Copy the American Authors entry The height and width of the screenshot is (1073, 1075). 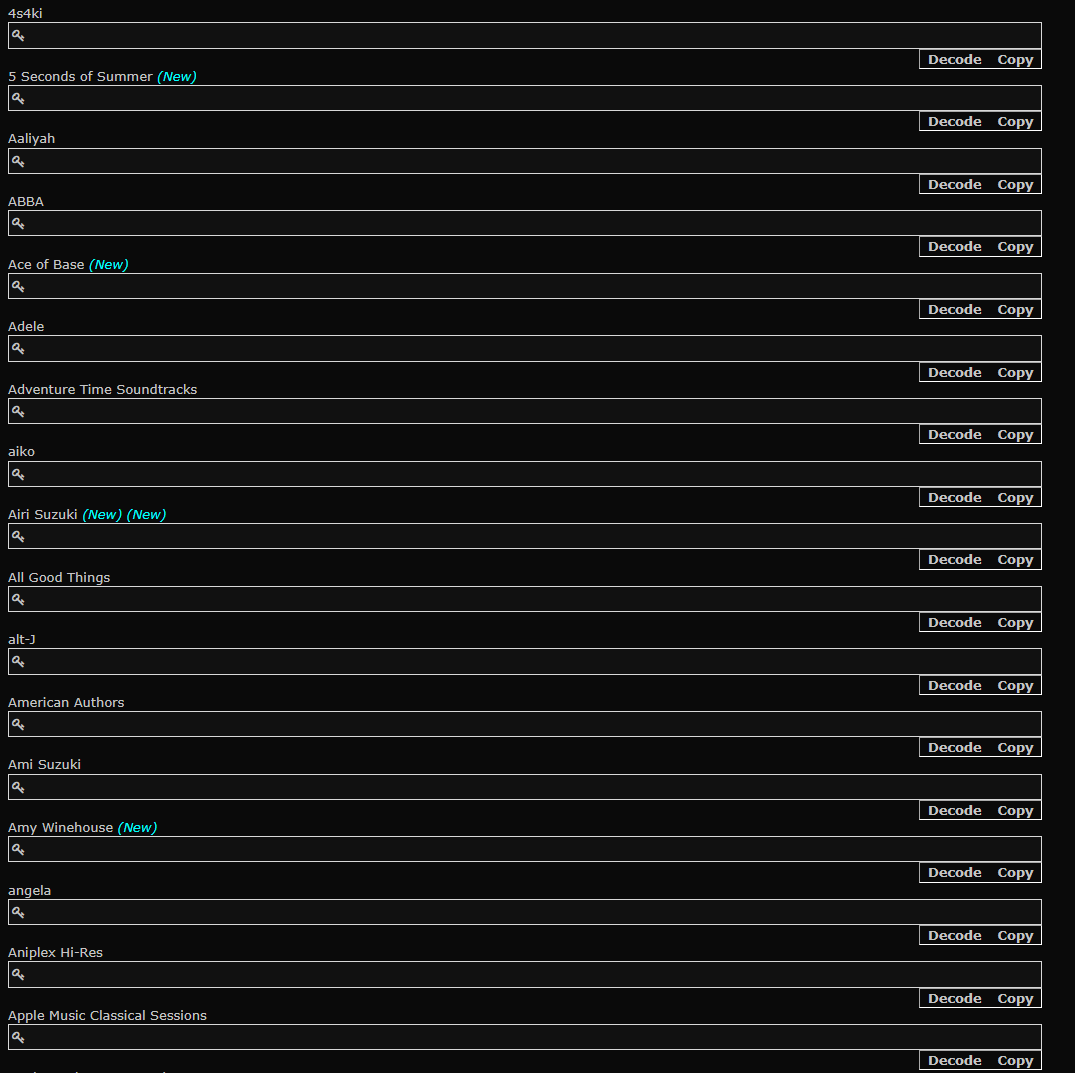pyautogui.click(x=1015, y=747)
